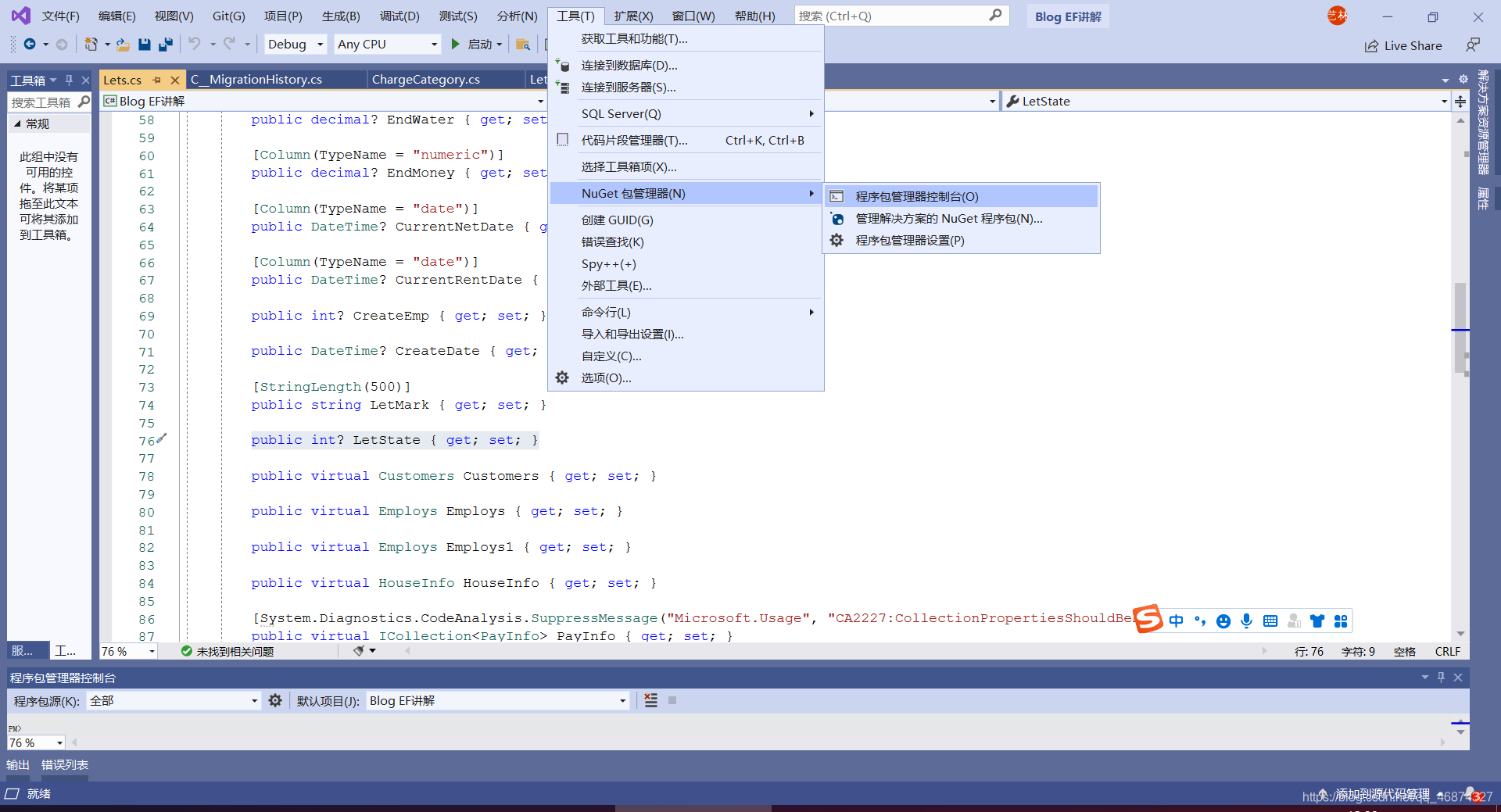
Task: Click the Visual Studio logo icon
Action: click(x=21, y=16)
